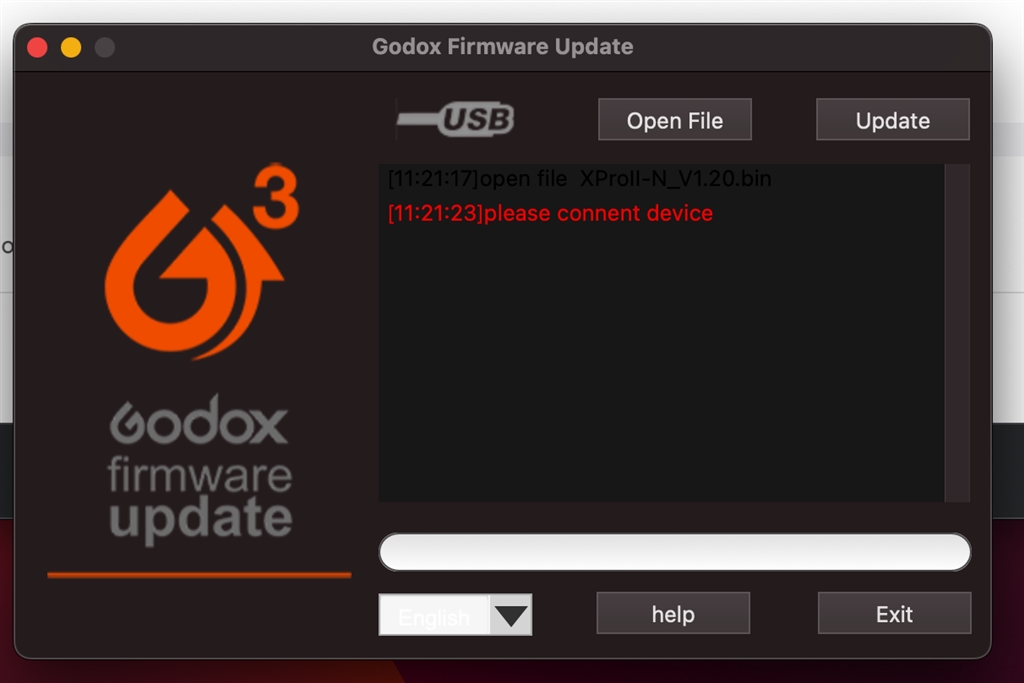The image size is (1024, 683).
Task: Exit the firmware updater
Action: point(894,613)
